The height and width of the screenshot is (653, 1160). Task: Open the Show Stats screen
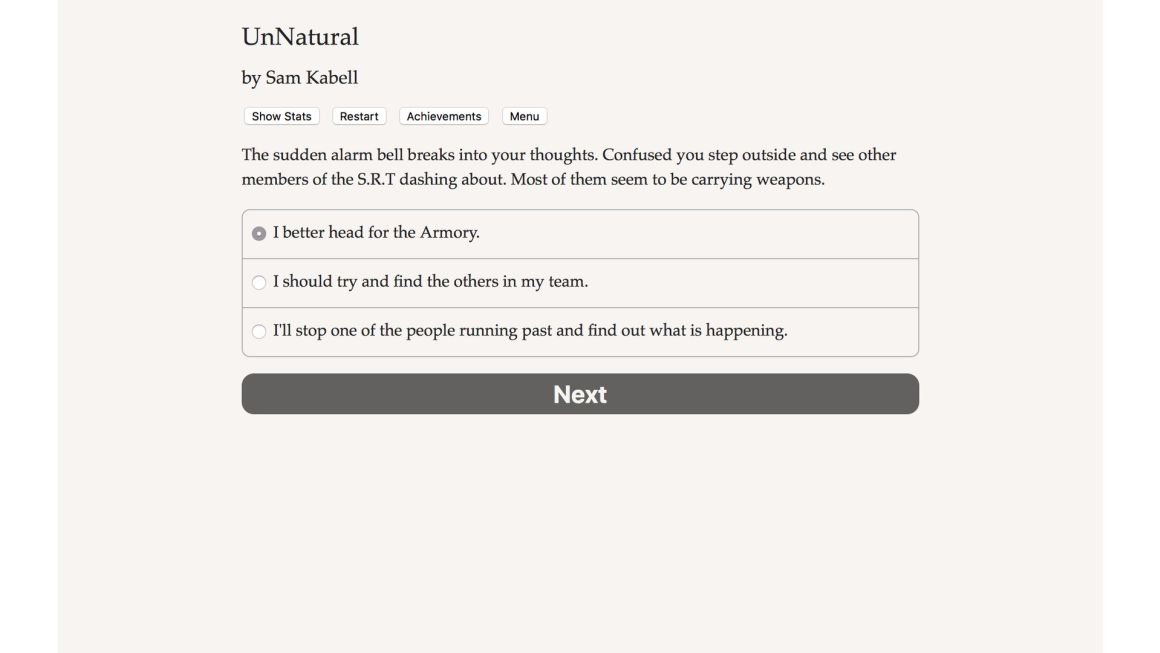coord(281,116)
